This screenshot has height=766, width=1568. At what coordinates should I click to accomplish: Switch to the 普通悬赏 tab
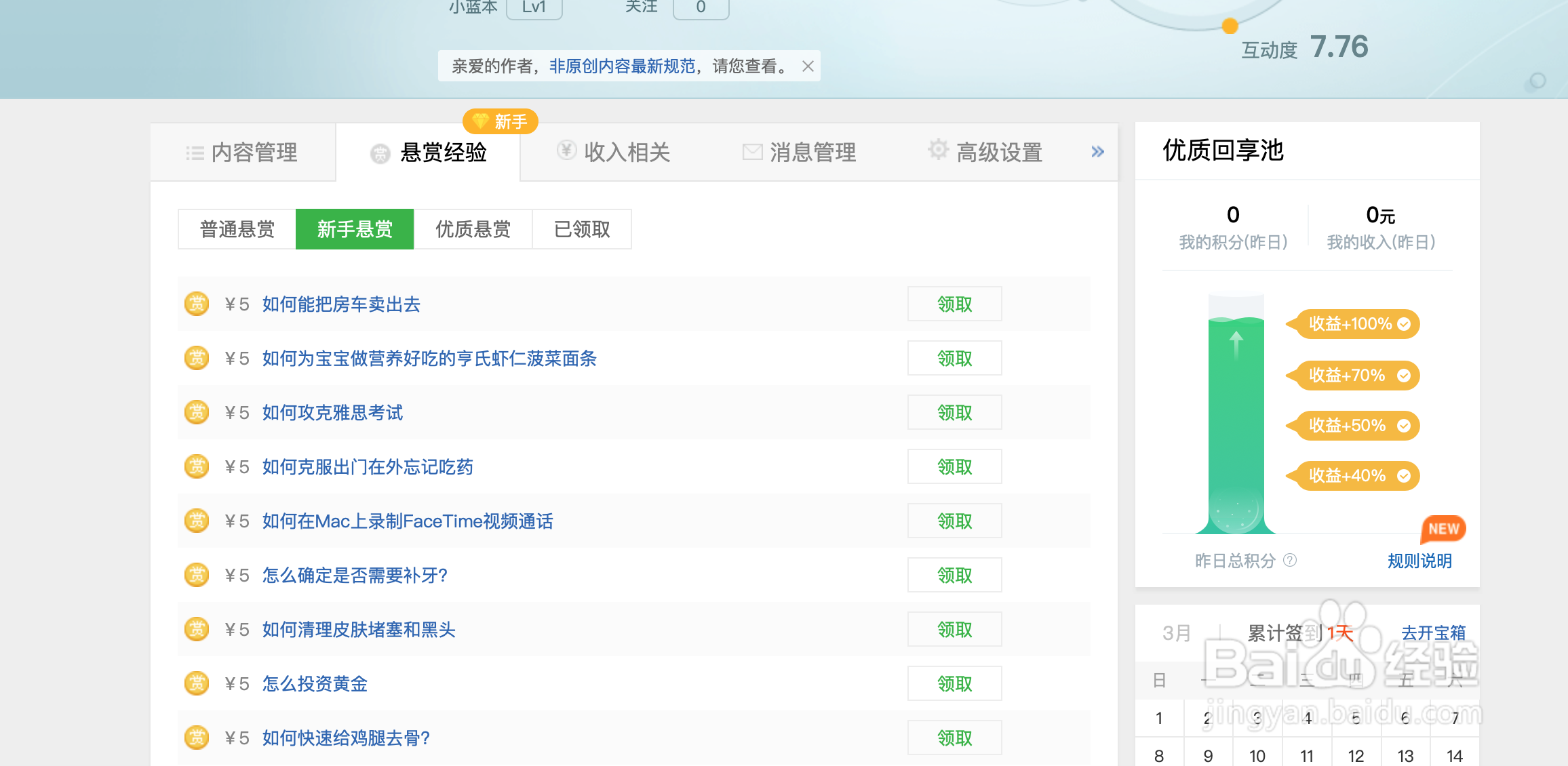point(236,229)
